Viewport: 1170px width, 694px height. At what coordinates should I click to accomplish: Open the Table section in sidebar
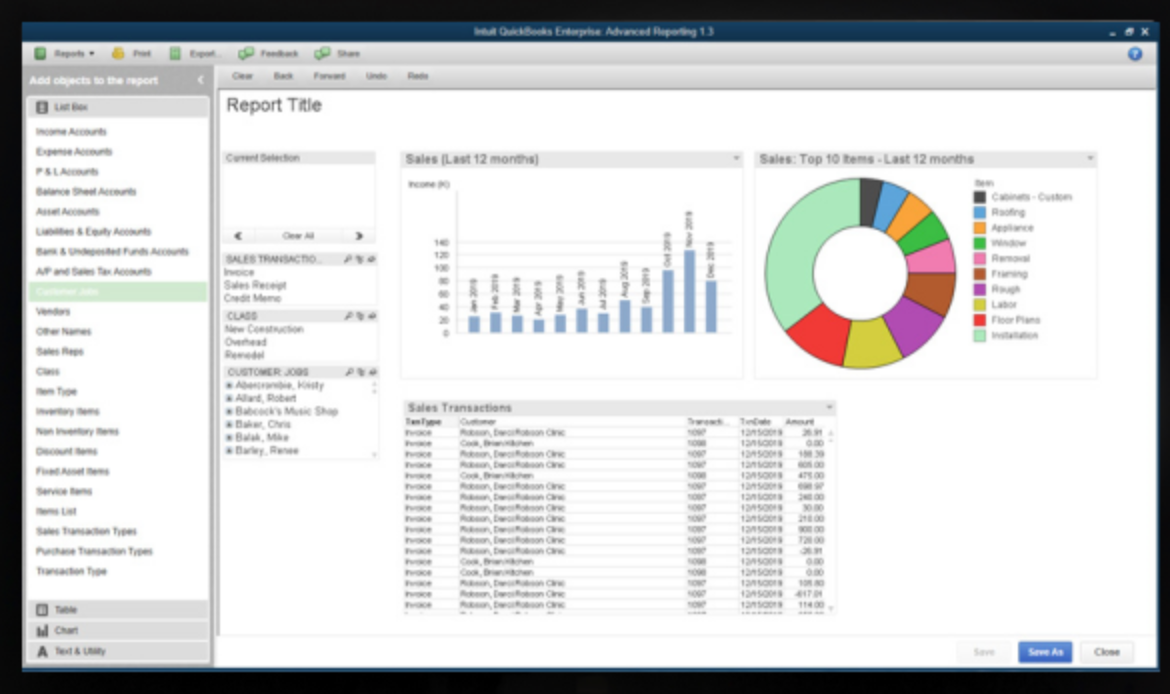118,610
